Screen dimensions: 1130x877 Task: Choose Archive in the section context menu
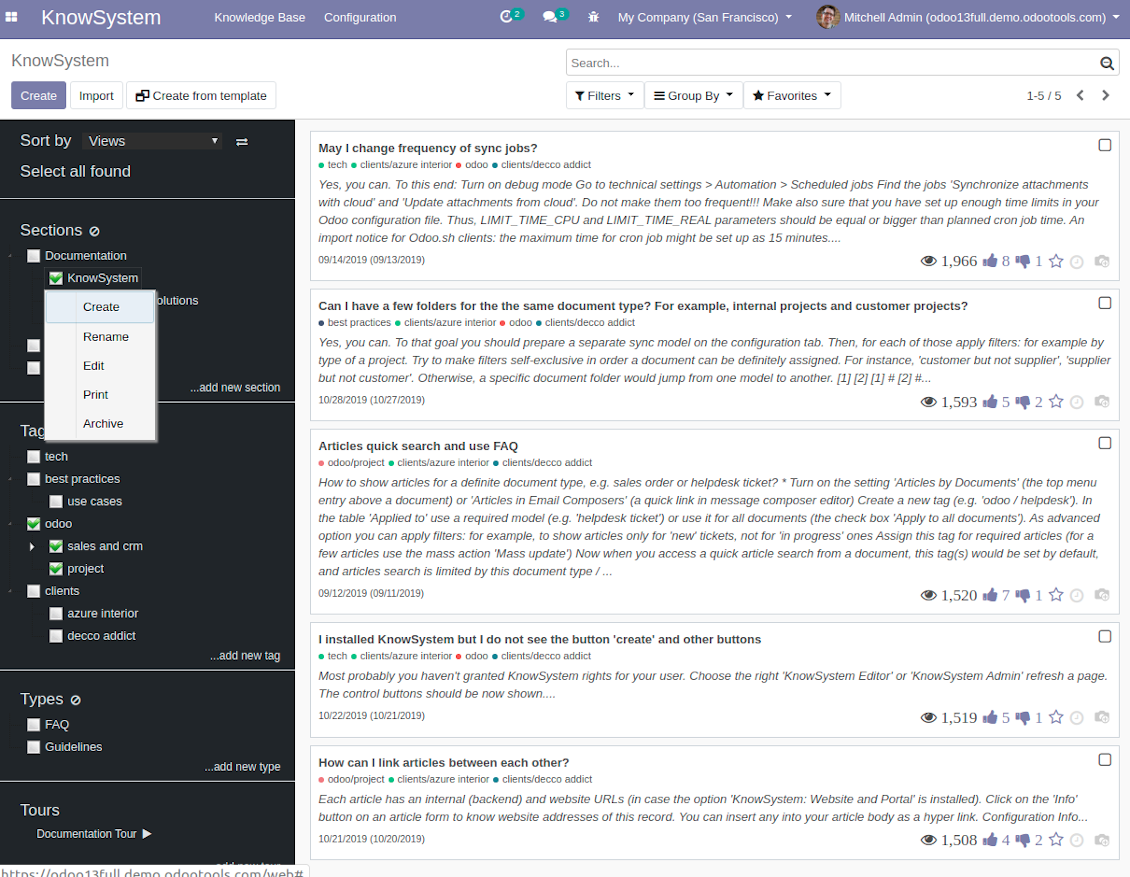coord(102,424)
